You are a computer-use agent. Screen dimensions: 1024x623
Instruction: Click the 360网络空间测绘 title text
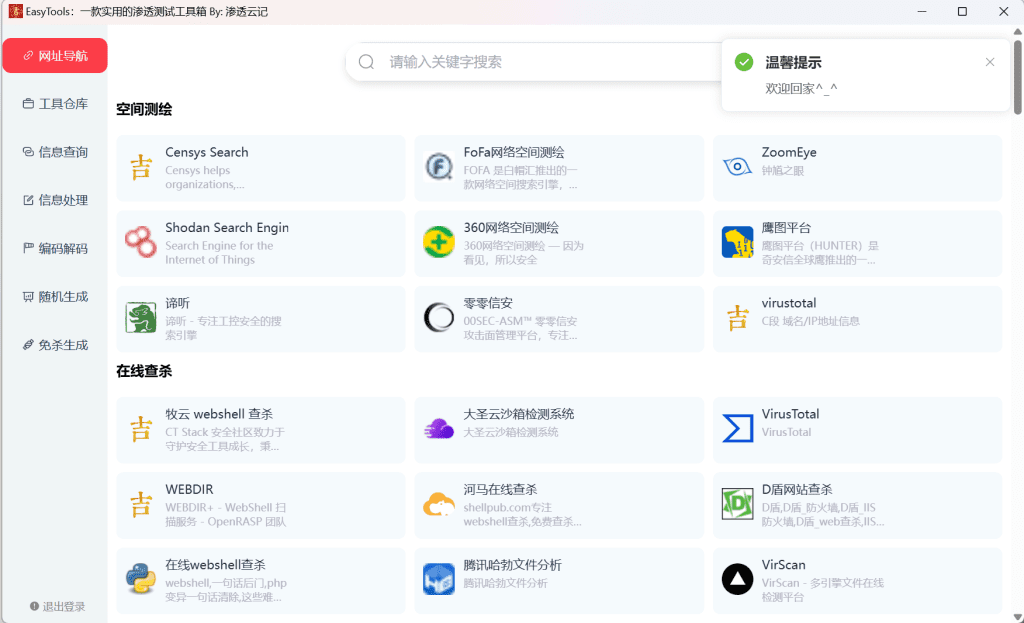[x=511, y=228]
